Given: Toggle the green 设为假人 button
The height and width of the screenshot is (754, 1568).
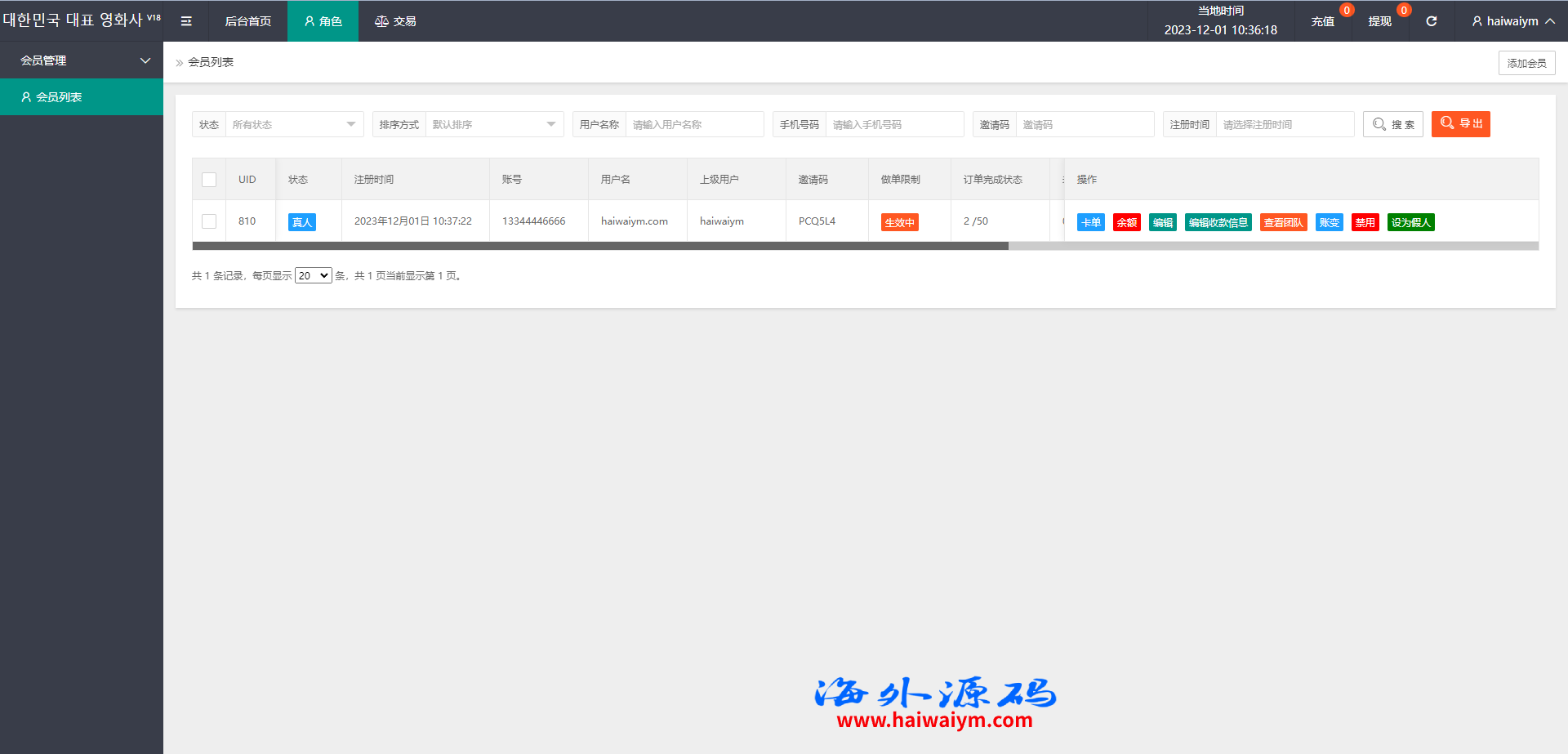Looking at the screenshot, I should [1410, 222].
